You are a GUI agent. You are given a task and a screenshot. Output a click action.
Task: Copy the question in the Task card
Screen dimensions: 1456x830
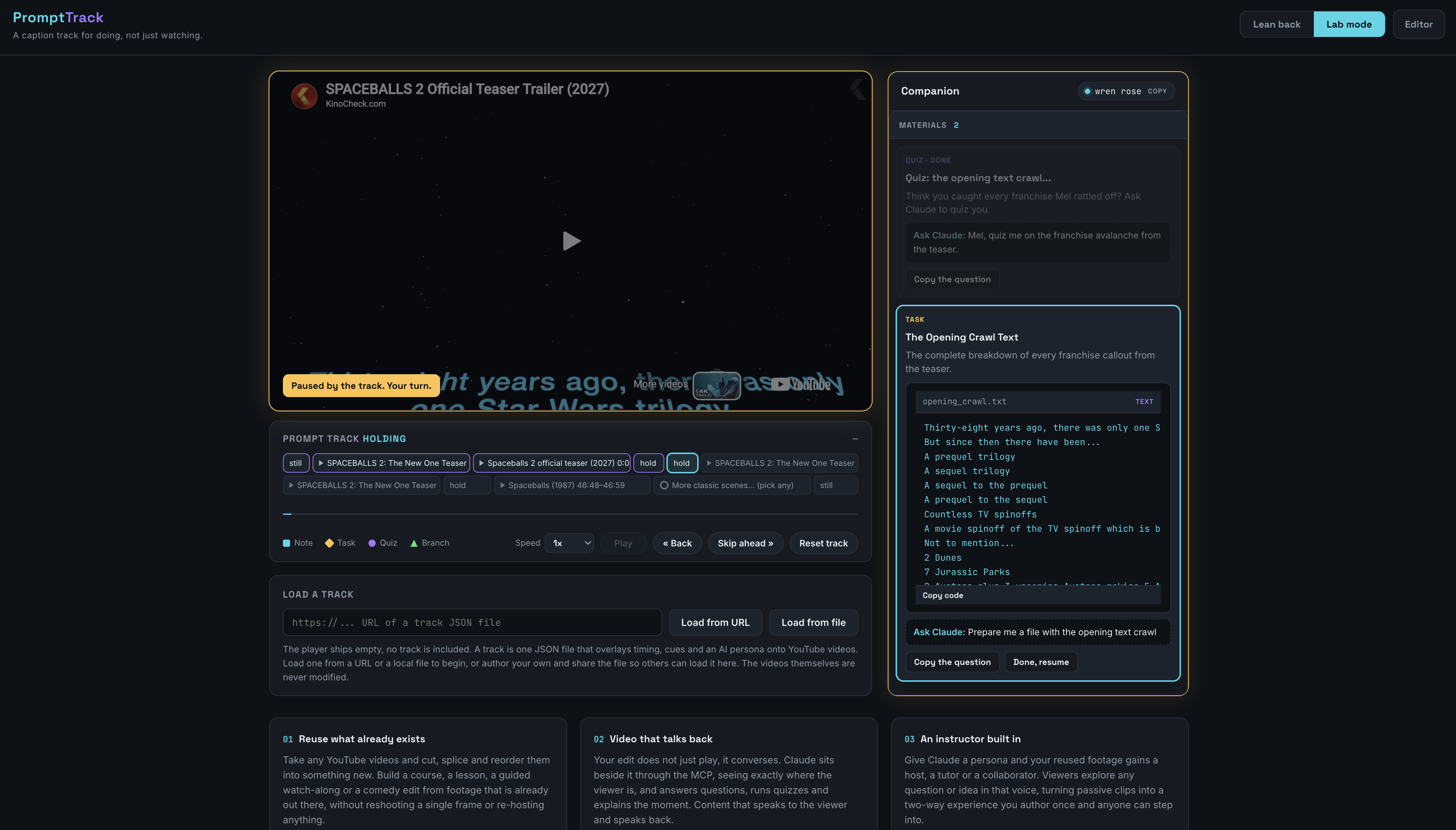click(952, 662)
